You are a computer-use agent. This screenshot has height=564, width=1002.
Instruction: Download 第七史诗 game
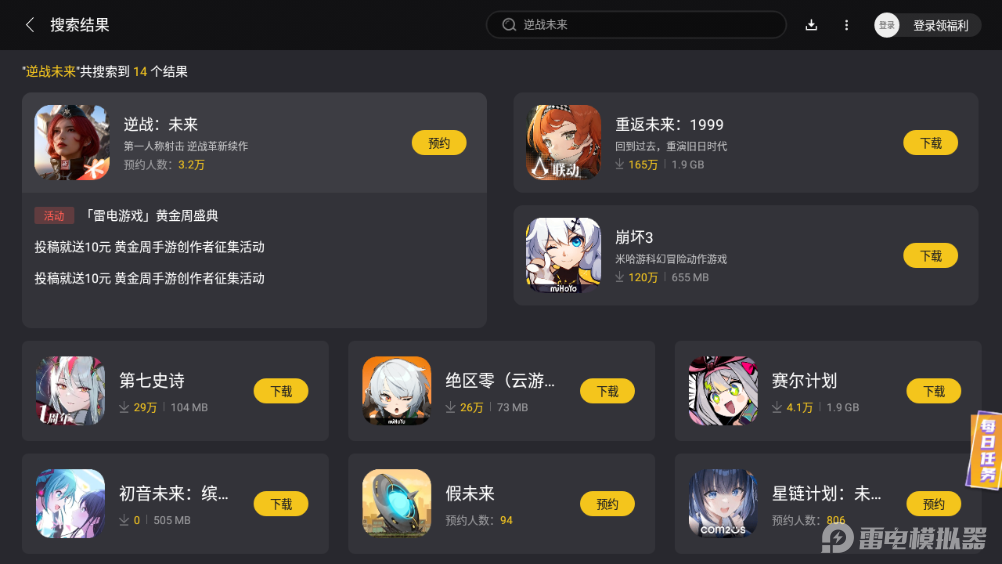coord(281,391)
